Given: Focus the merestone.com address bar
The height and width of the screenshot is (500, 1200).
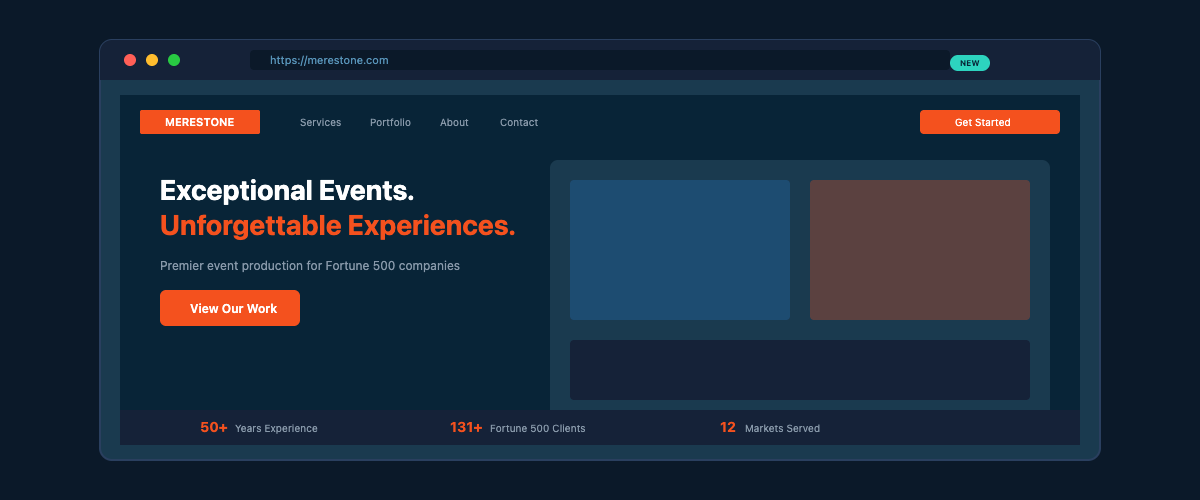Looking at the screenshot, I should (x=600, y=60).
